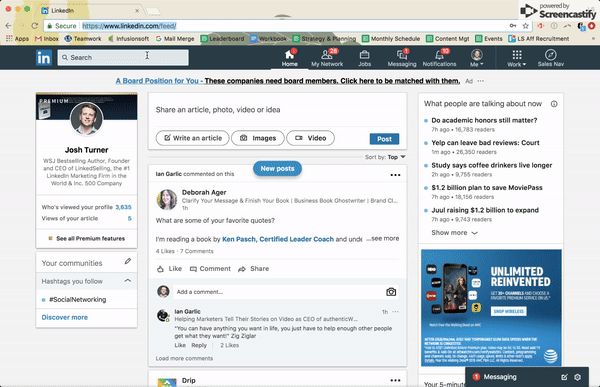
Task: Expand see more on Deborah's post
Action: [383, 238]
